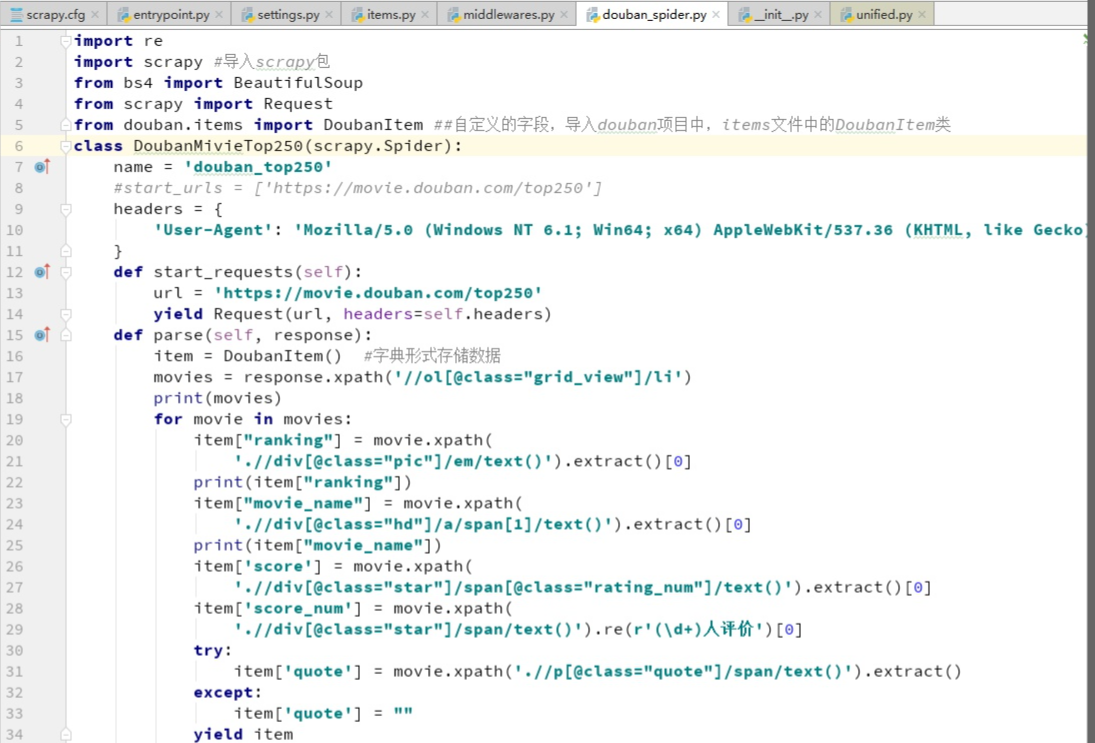Click the regex '(\d+)人评价' on line 29

[696, 629]
